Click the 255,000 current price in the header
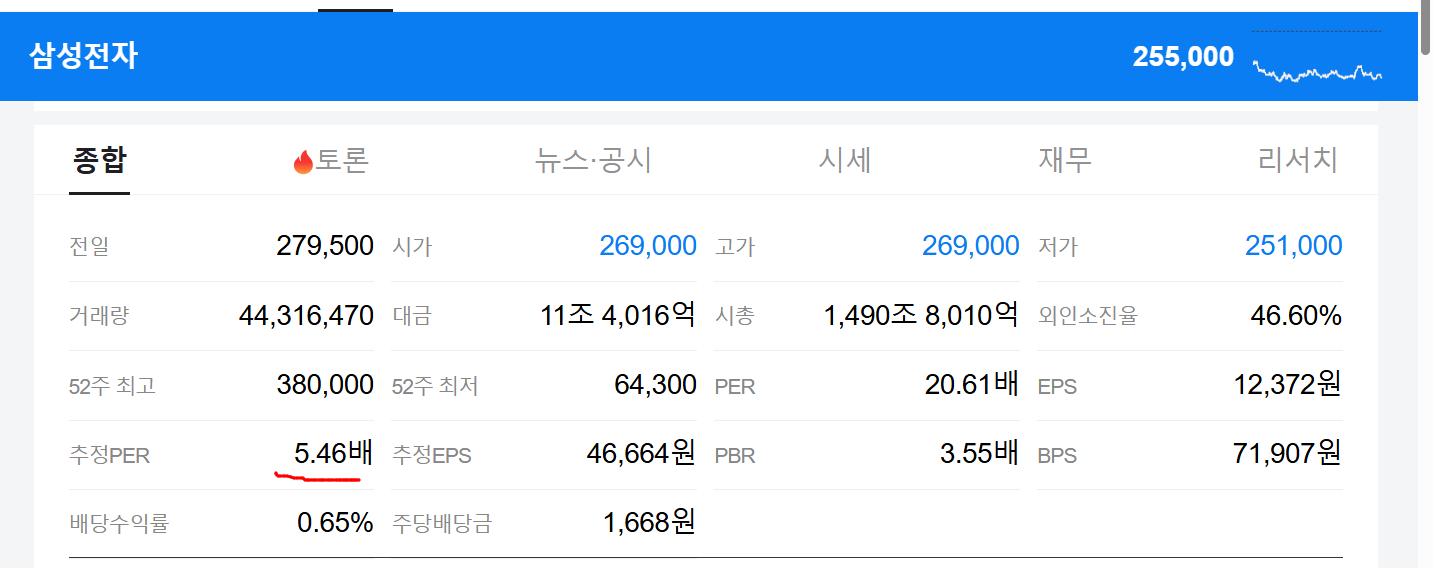 click(x=1183, y=57)
